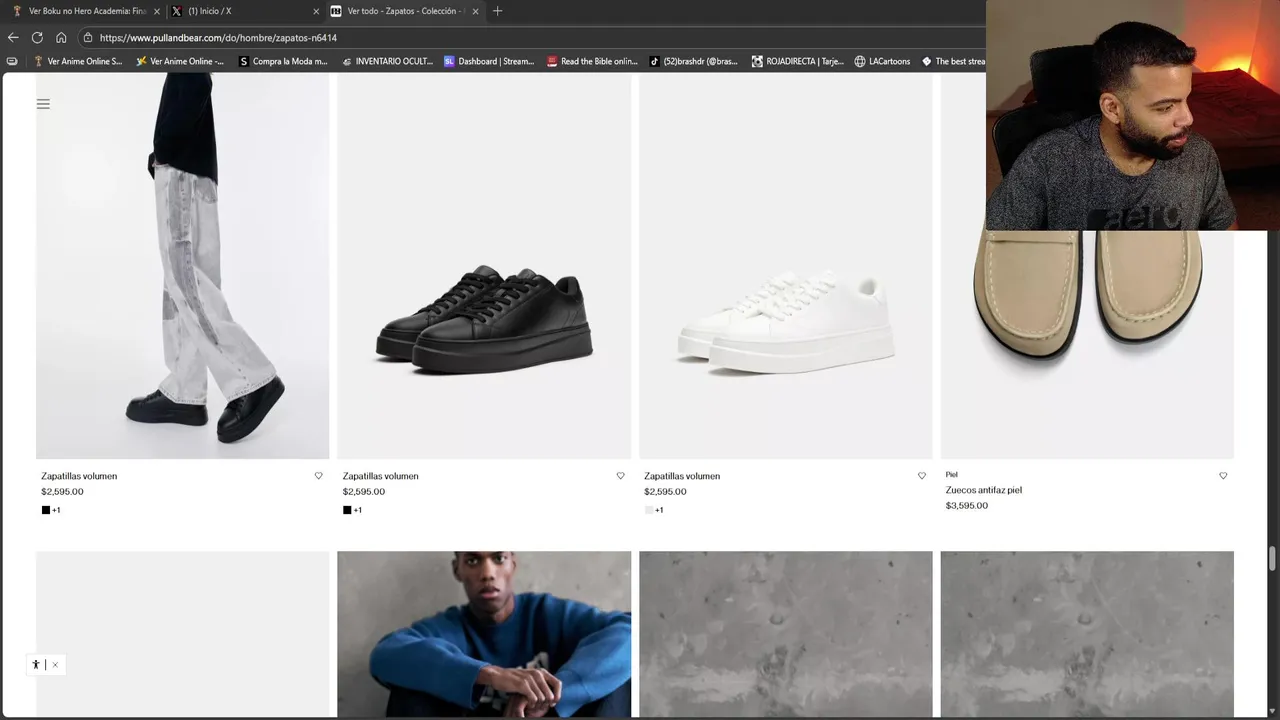Go back with browser back arrow
Viewport: 1280px width, 720px height.
pyautogui.click(x=13, y=37)
